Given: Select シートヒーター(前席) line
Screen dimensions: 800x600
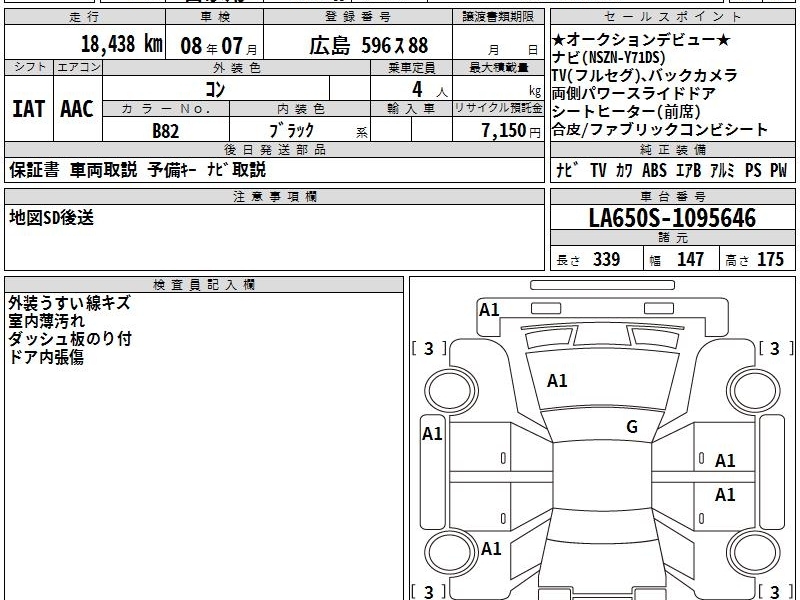Looking at the screenshot, I should pyautogui.click(x=627, y=111).
